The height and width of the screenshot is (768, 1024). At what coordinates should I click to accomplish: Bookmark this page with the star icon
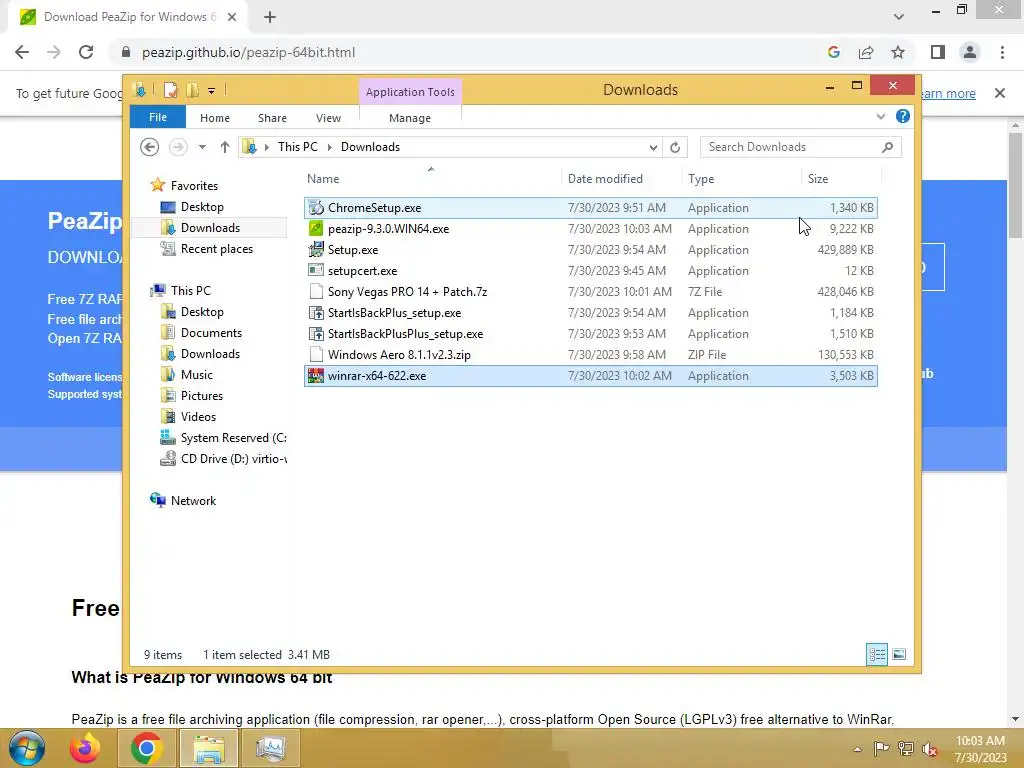coord(898,52)
